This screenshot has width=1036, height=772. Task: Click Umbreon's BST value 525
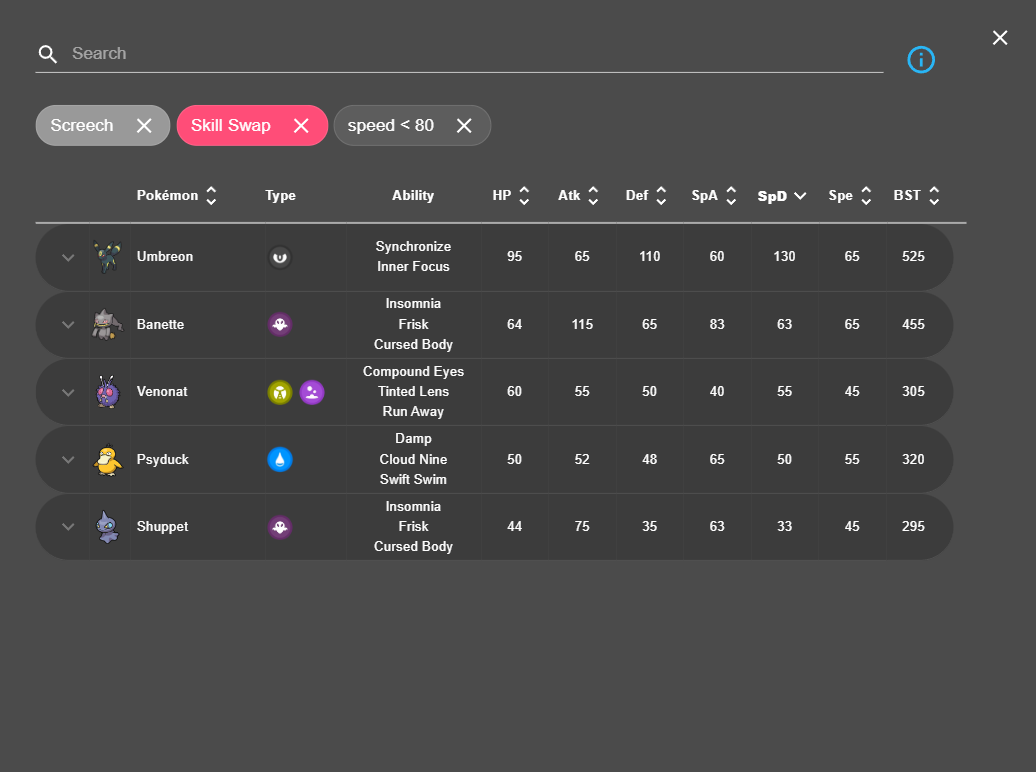(x=913, y=256)
